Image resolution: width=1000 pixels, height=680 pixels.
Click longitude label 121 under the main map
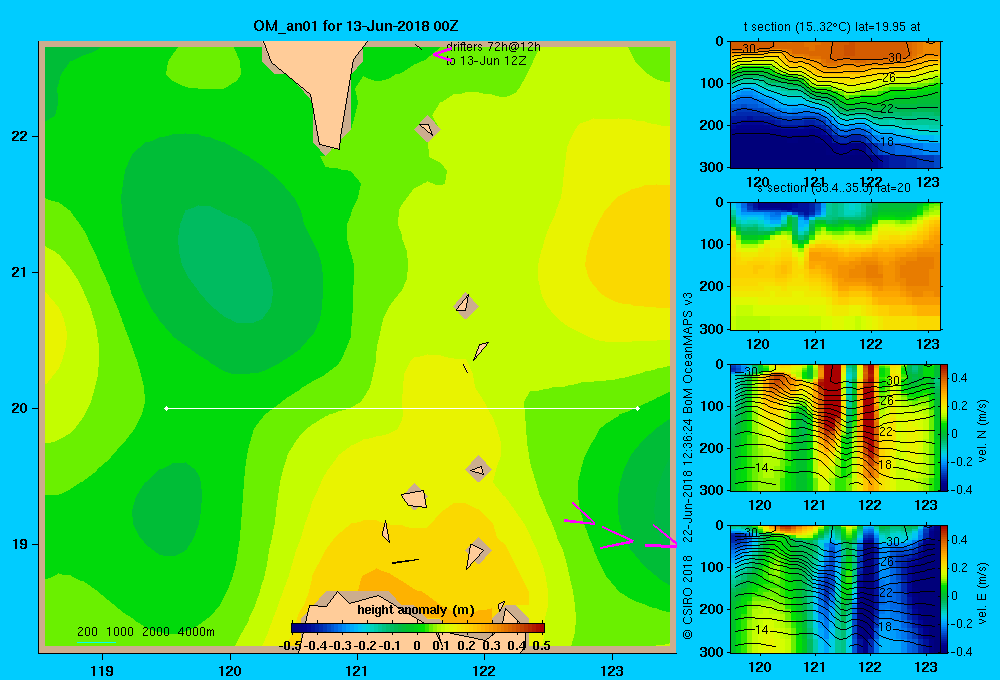point(357,670)
